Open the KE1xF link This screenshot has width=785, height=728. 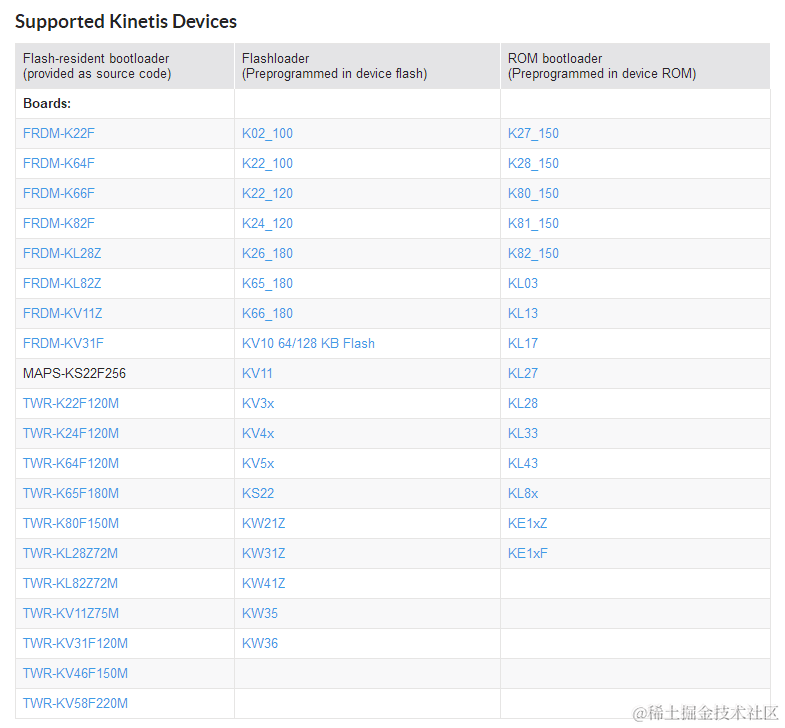528,554
